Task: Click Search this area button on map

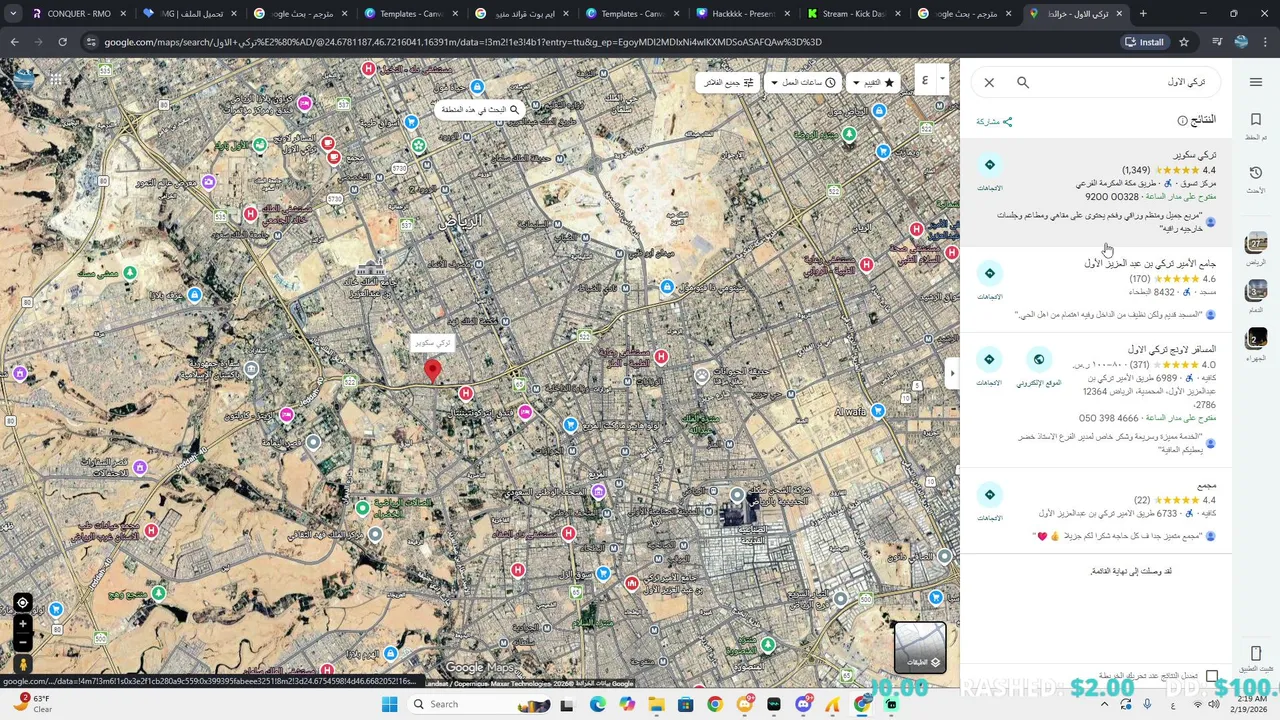Action: click(480, 109)
